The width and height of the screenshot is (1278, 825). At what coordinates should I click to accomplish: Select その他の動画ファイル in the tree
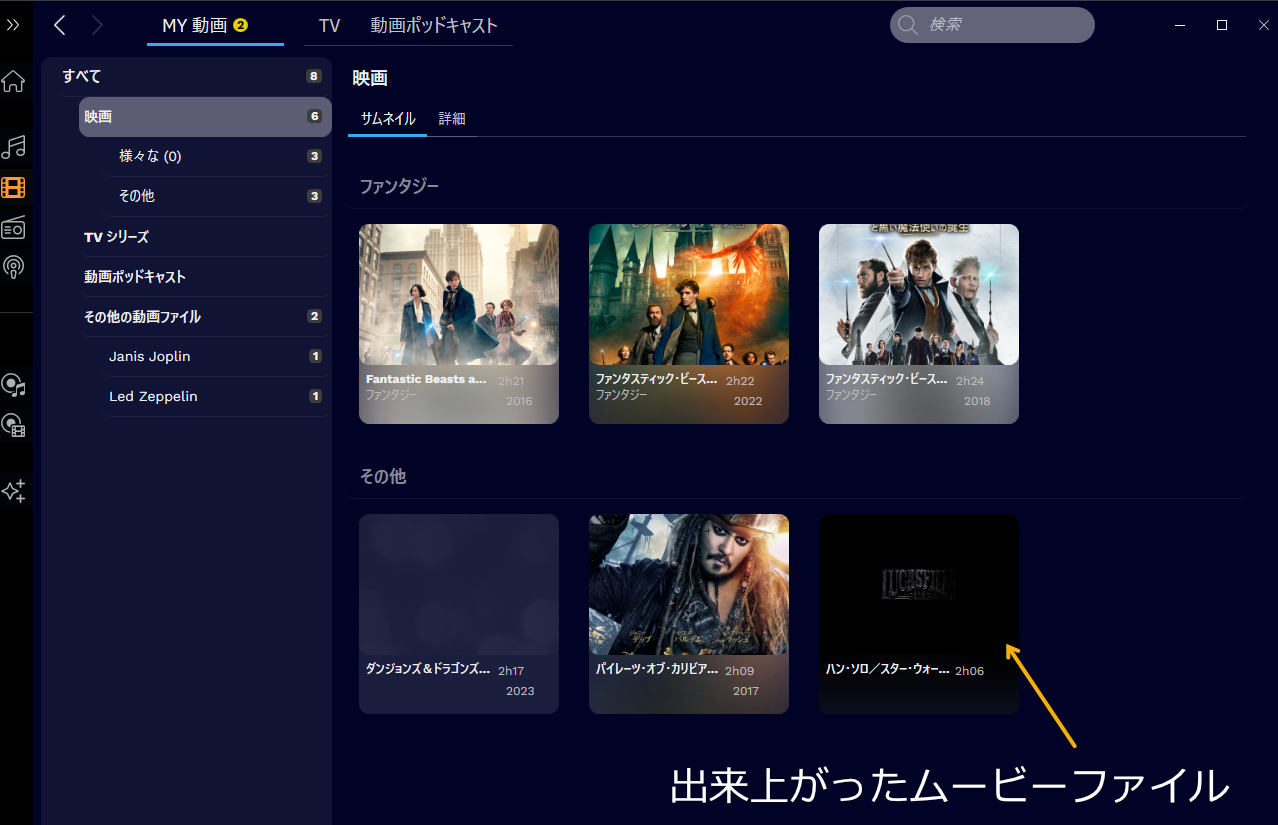(x=205, y=317)
